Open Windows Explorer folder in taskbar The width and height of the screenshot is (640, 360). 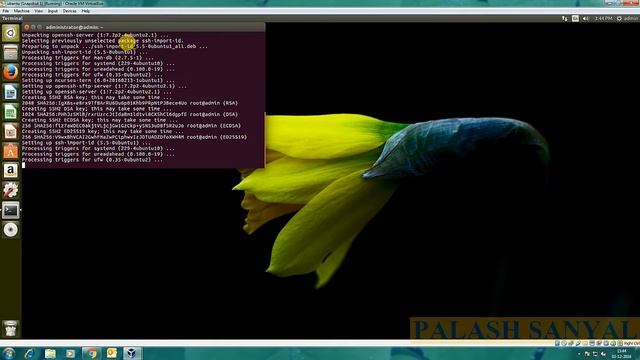click(x=50, y=353)
